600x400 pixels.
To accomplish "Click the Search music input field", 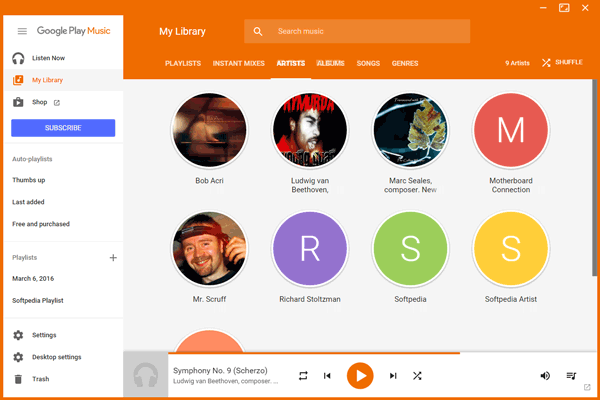I will coord(357,31).
